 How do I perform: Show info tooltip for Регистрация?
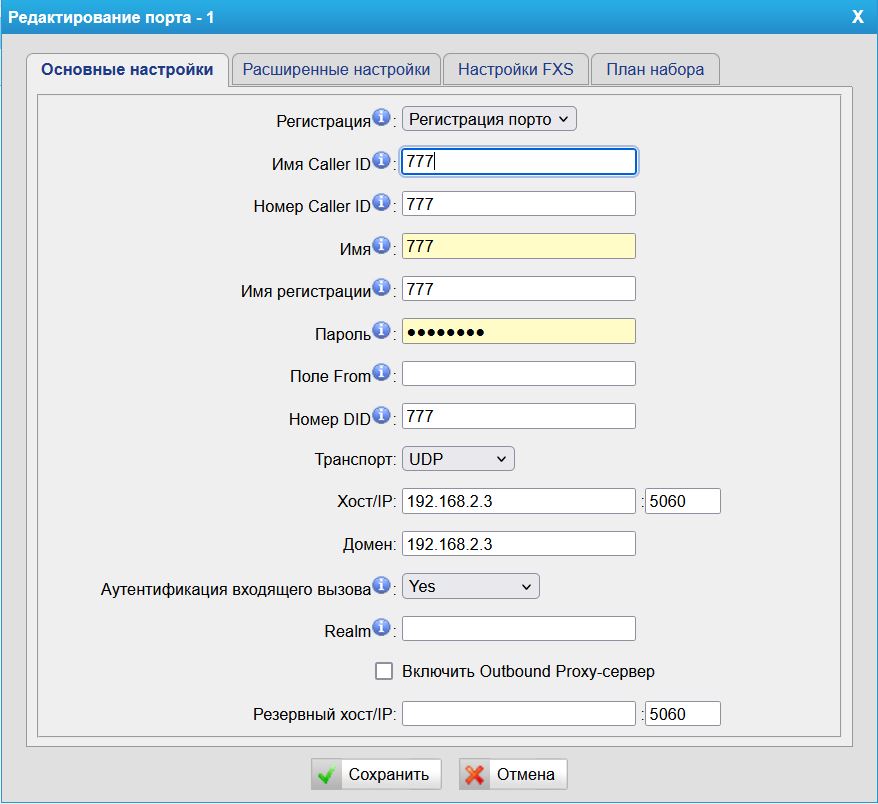(x=381, y=118)
